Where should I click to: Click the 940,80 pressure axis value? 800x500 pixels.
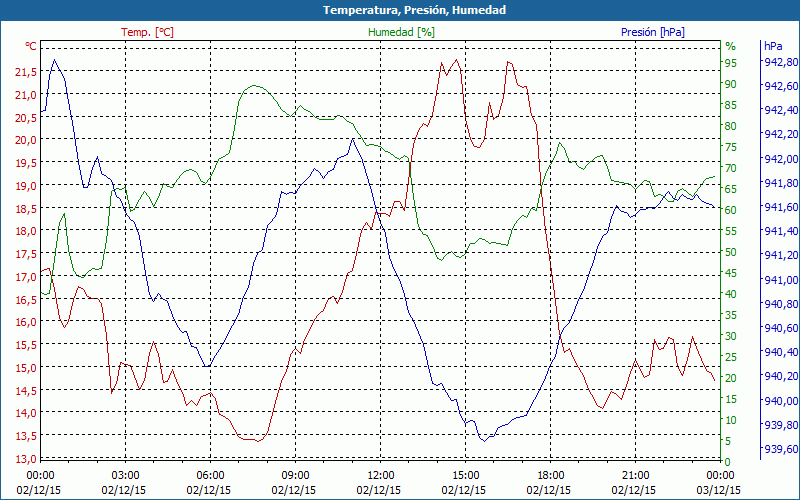tap(779, 304)
